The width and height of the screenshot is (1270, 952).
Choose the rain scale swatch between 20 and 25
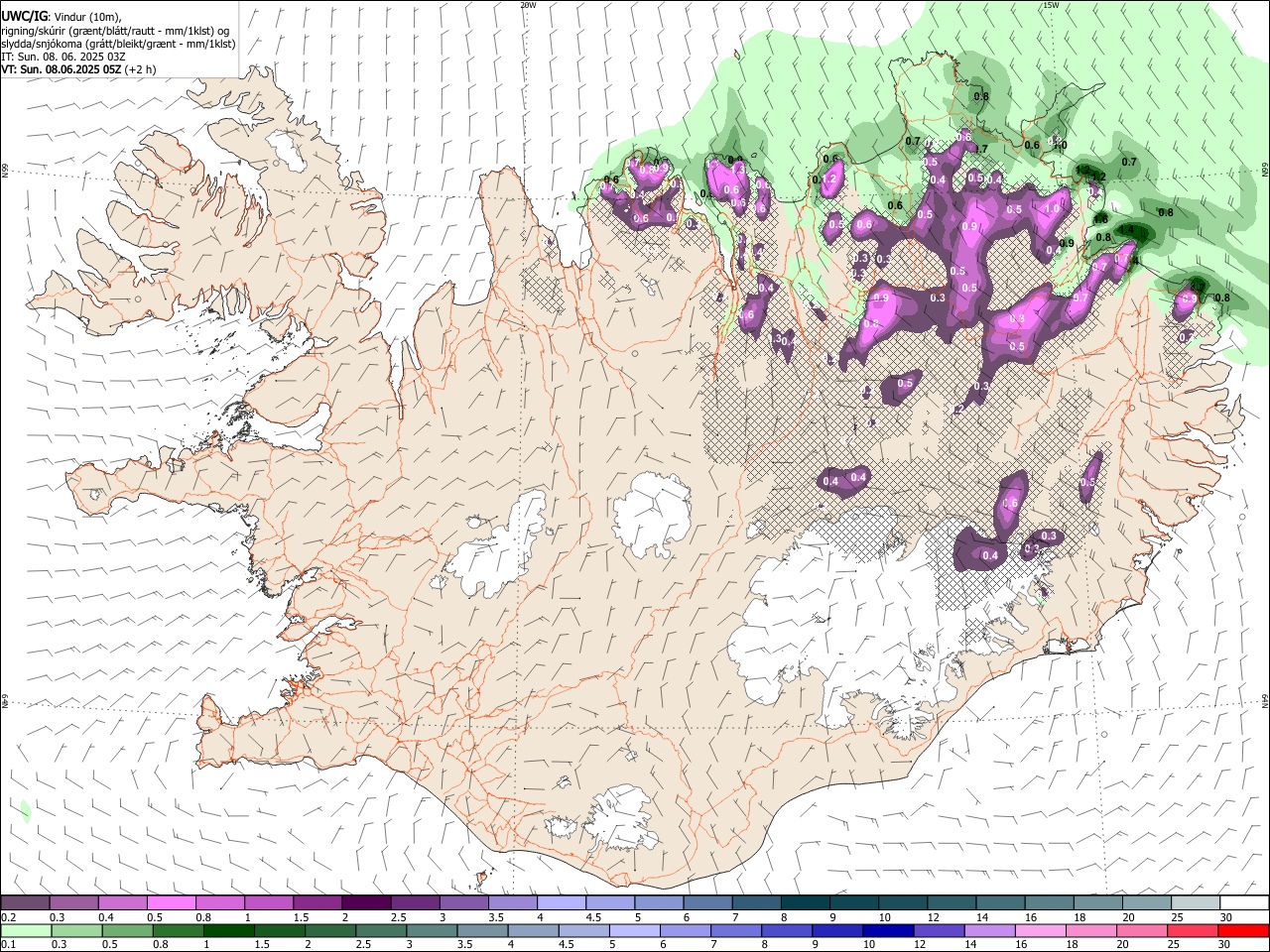coord(1143,931)
